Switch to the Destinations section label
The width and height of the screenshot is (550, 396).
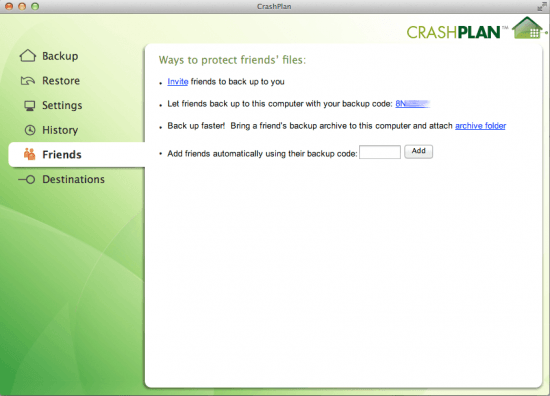tap(74, 179)
